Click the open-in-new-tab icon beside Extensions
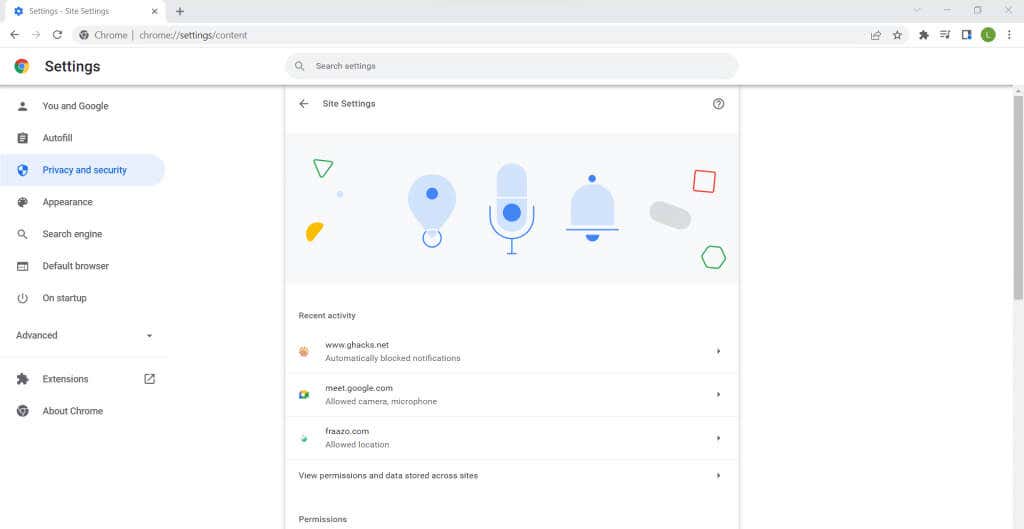This screenshot has width=1024, height=529. click(150, 379)
